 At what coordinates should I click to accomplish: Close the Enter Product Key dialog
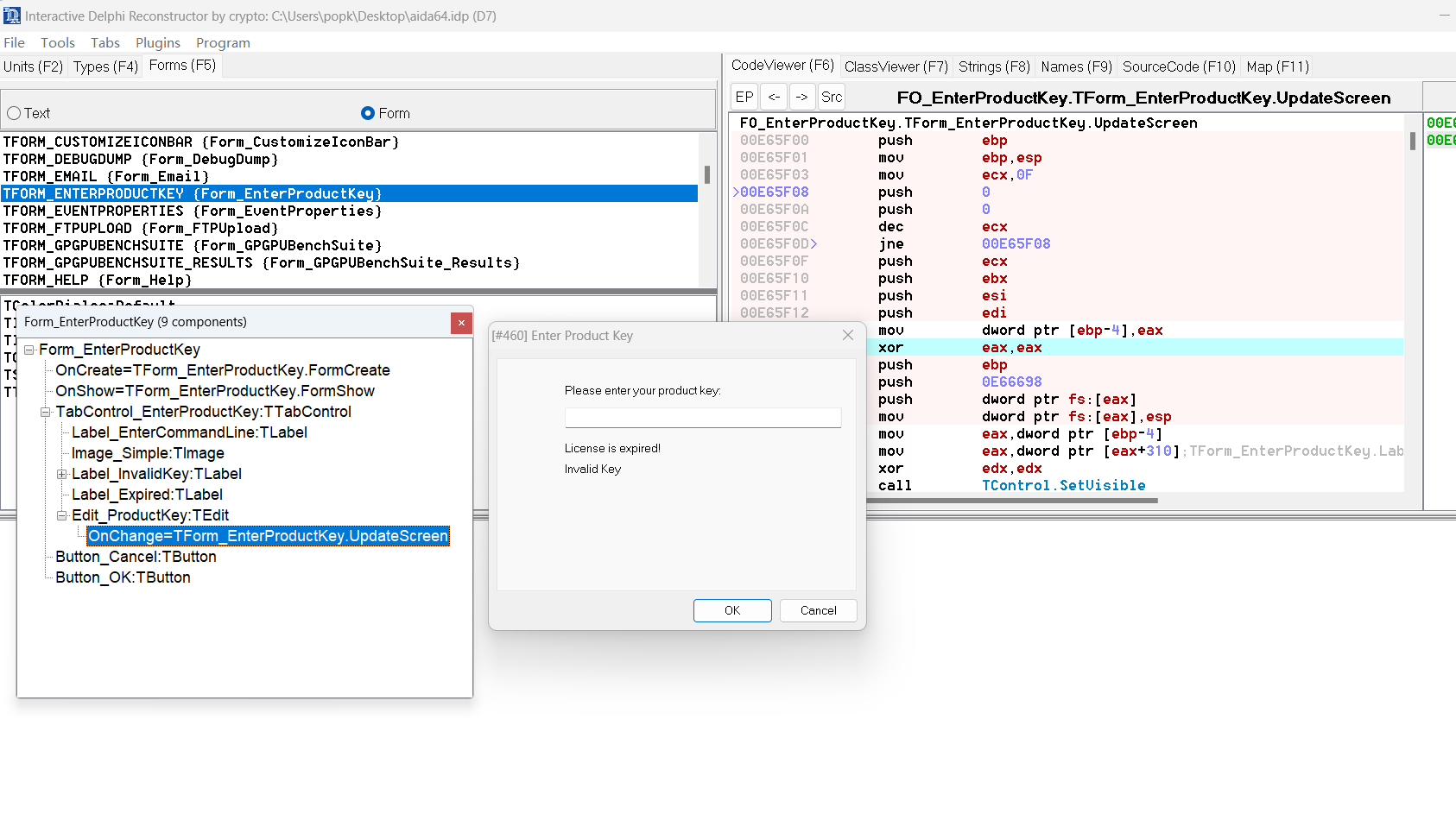pos(848,335)
